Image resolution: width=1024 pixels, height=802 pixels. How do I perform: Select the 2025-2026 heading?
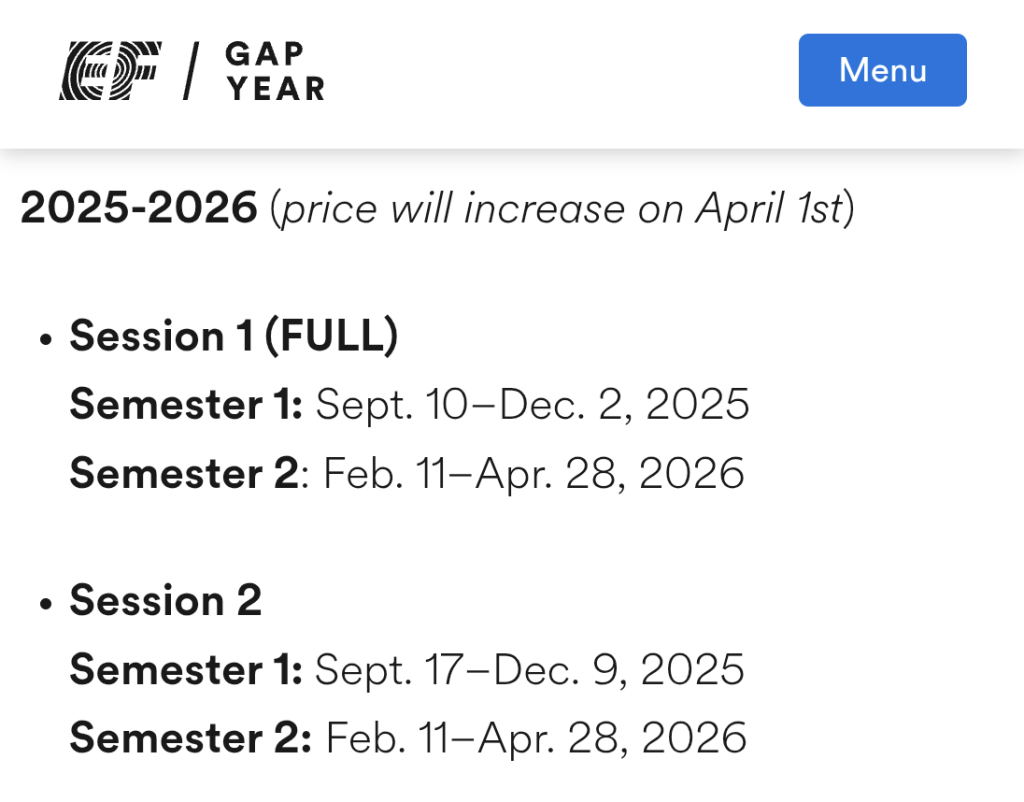139,208
